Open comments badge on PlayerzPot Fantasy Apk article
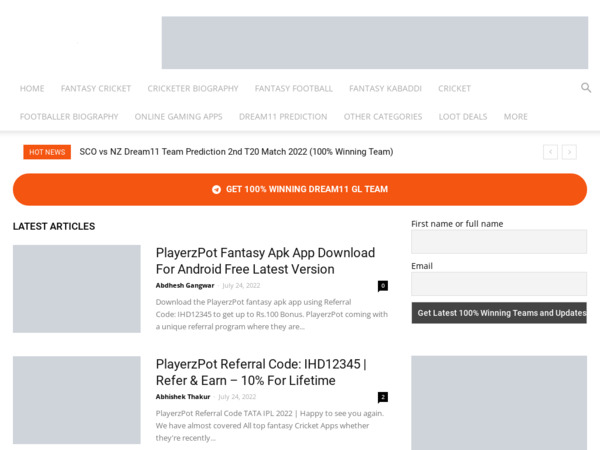Viewport: 600px width, 450px height. click(x=383, y=286)
